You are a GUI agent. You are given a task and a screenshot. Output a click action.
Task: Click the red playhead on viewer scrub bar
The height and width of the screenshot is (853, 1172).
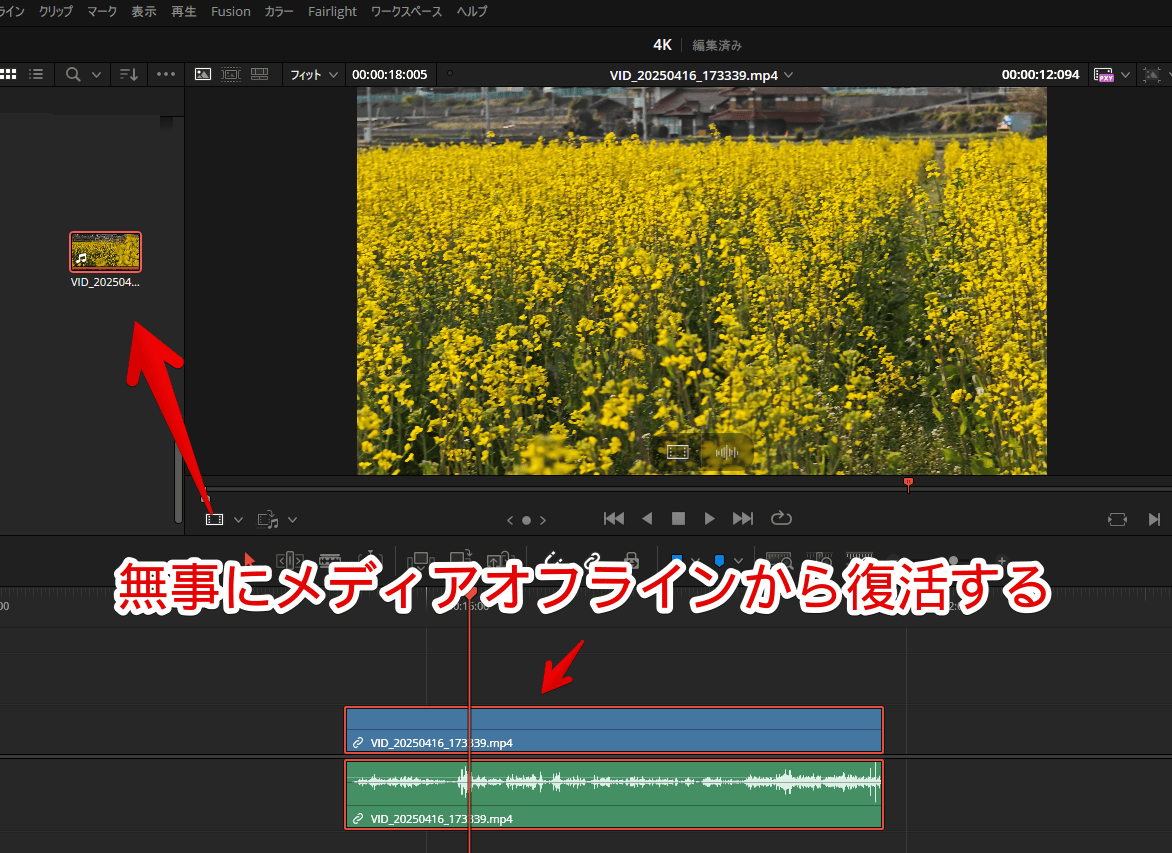908,485
